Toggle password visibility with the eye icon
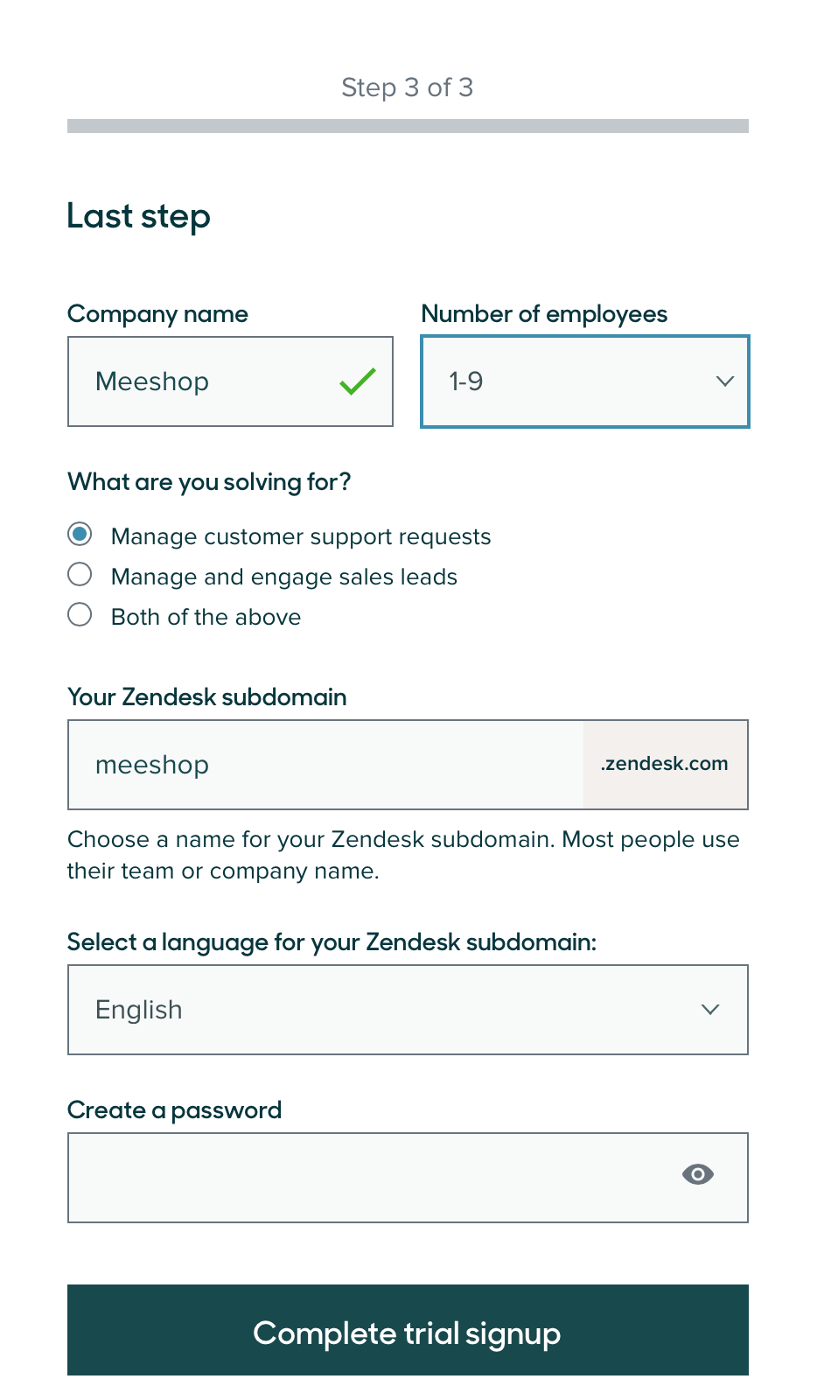Screen dimensions: 824x1400 (698, 1175)
